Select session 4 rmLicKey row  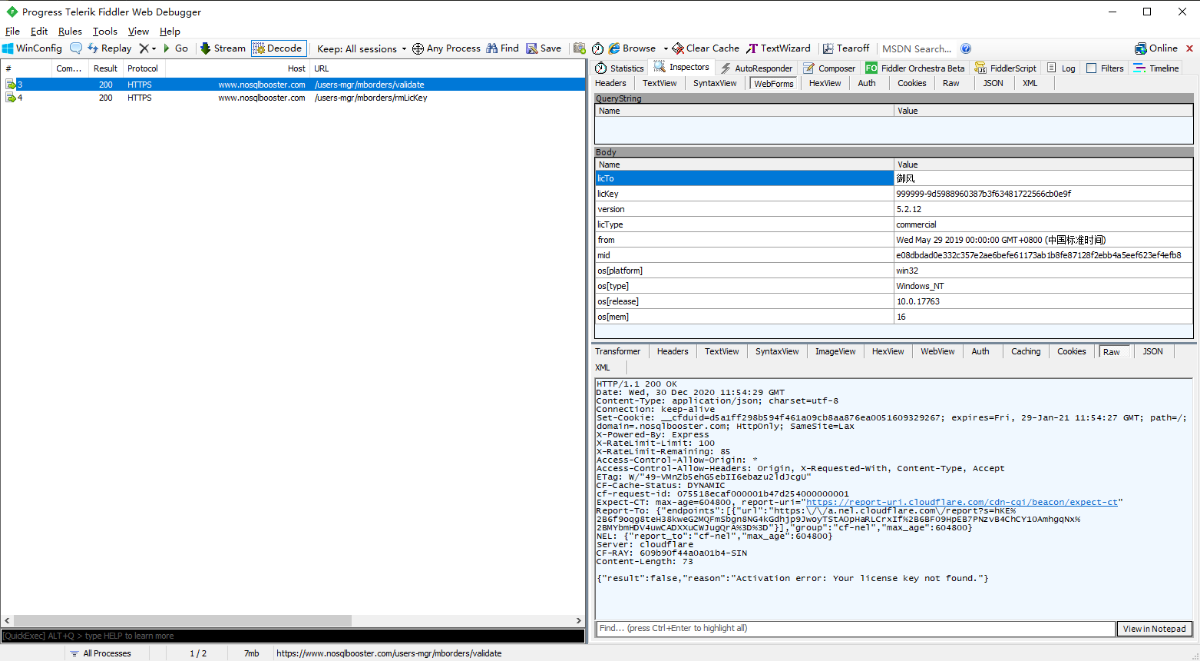click(x=293, y=98)
